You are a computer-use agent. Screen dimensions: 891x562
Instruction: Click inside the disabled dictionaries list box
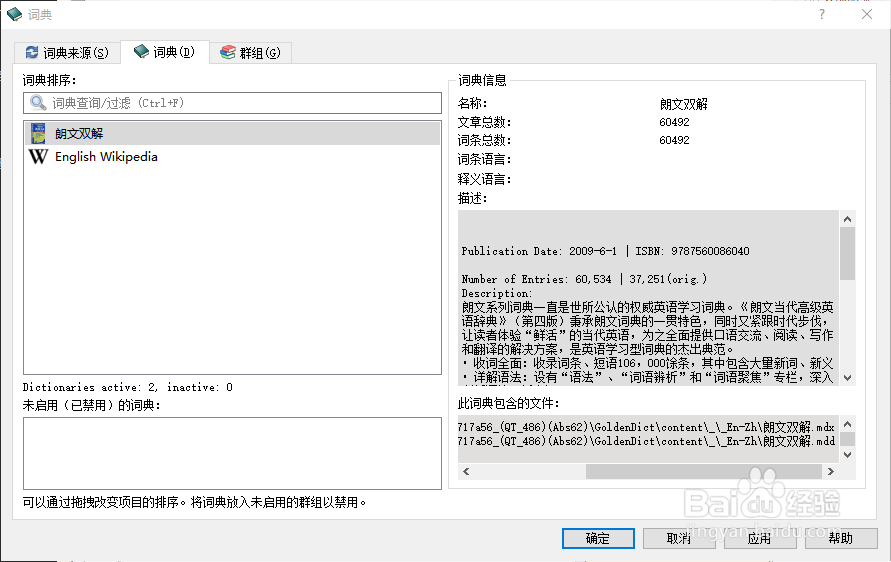pos(232,453)
